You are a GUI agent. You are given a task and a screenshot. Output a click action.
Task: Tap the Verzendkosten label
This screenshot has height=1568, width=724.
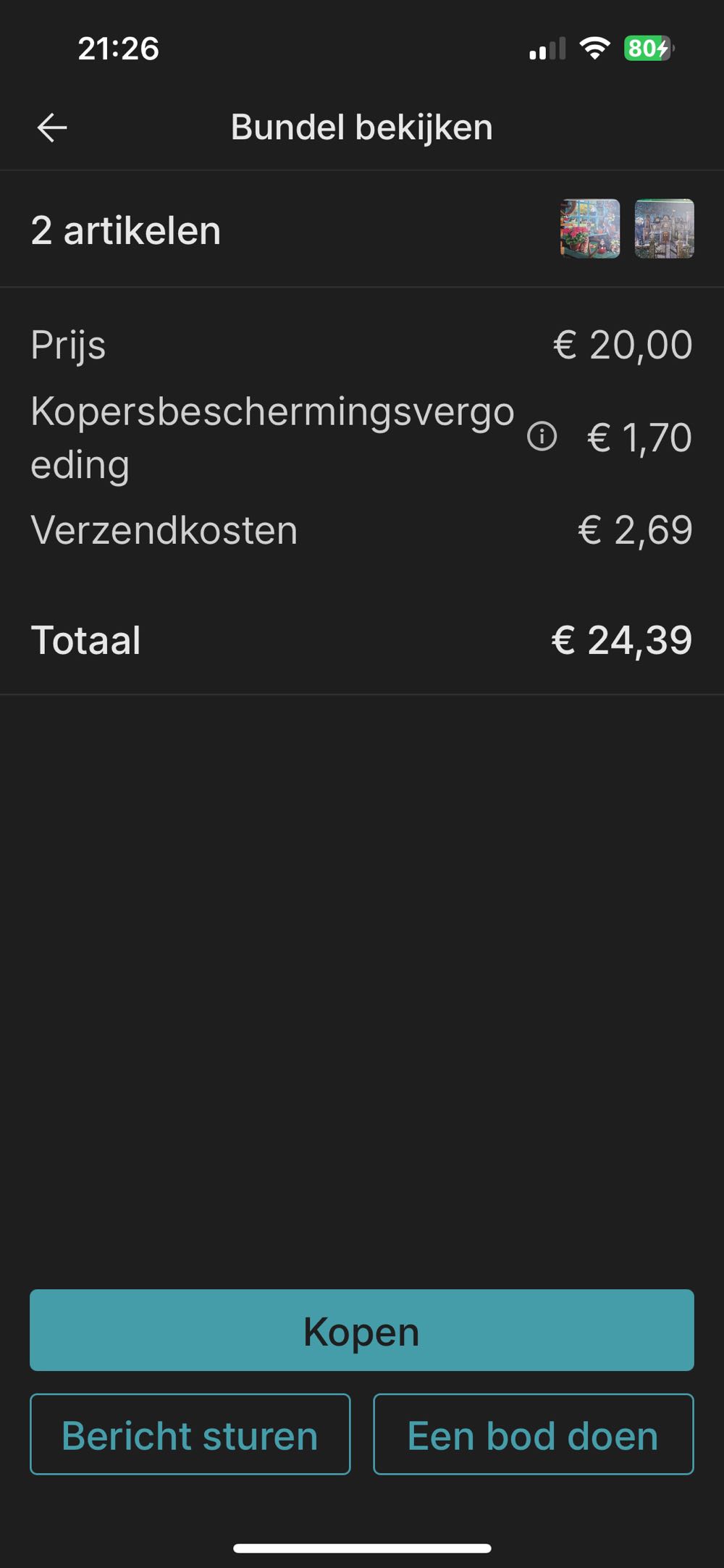pos(164,530)
